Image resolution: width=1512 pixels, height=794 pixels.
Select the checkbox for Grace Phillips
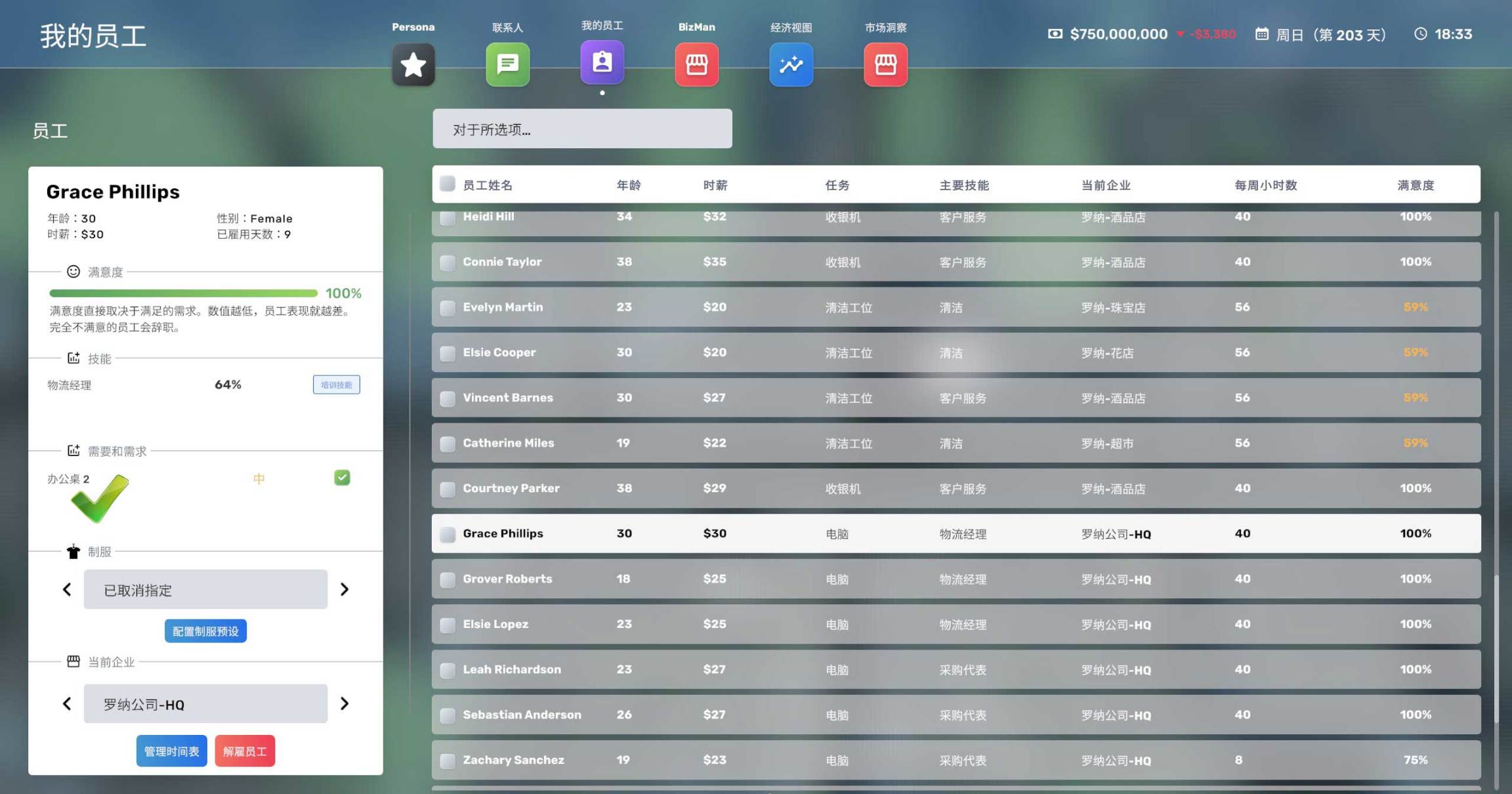448,534
